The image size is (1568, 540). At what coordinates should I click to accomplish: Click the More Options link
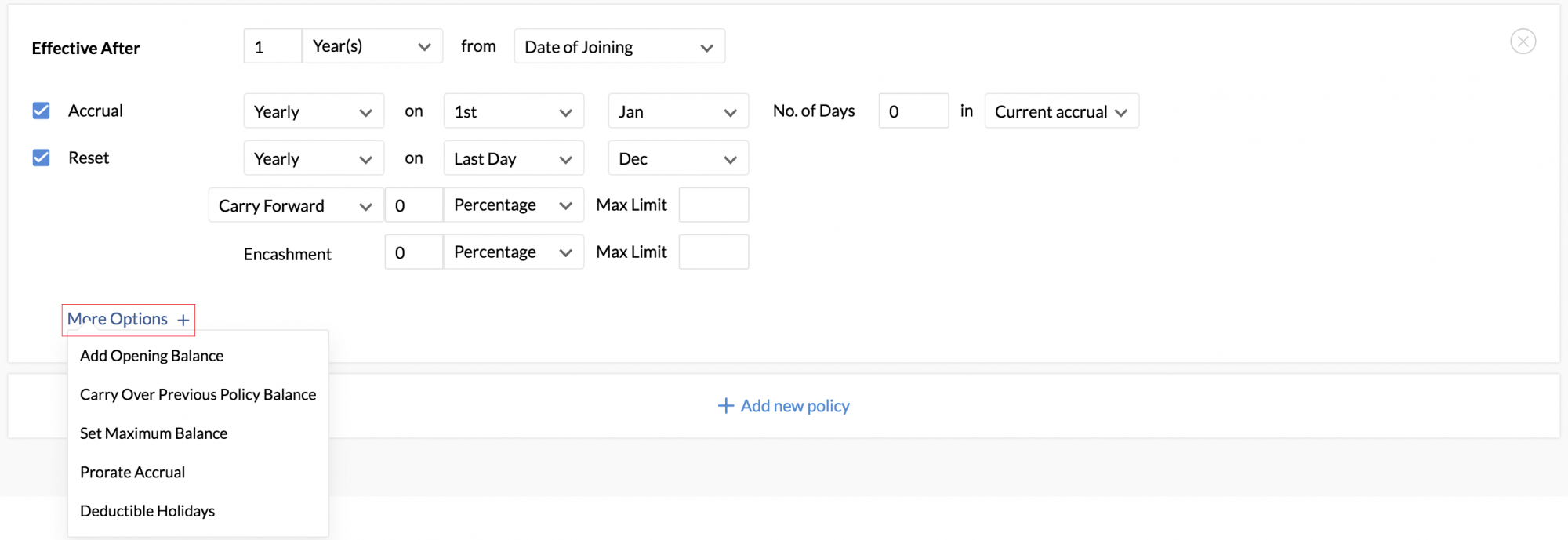coord(118,319)
